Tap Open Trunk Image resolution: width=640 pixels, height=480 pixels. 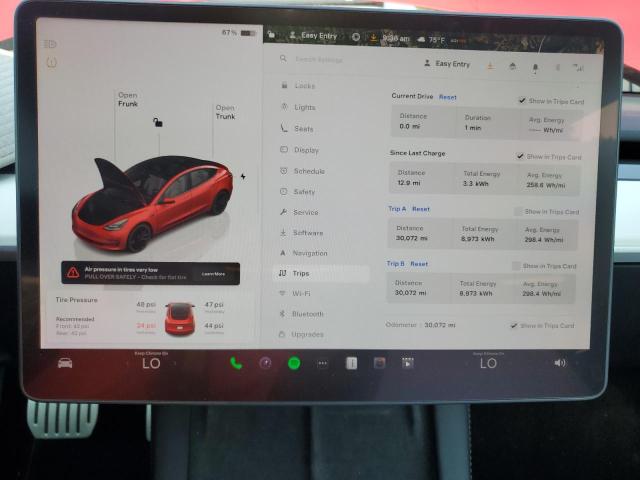coord(225,112)
